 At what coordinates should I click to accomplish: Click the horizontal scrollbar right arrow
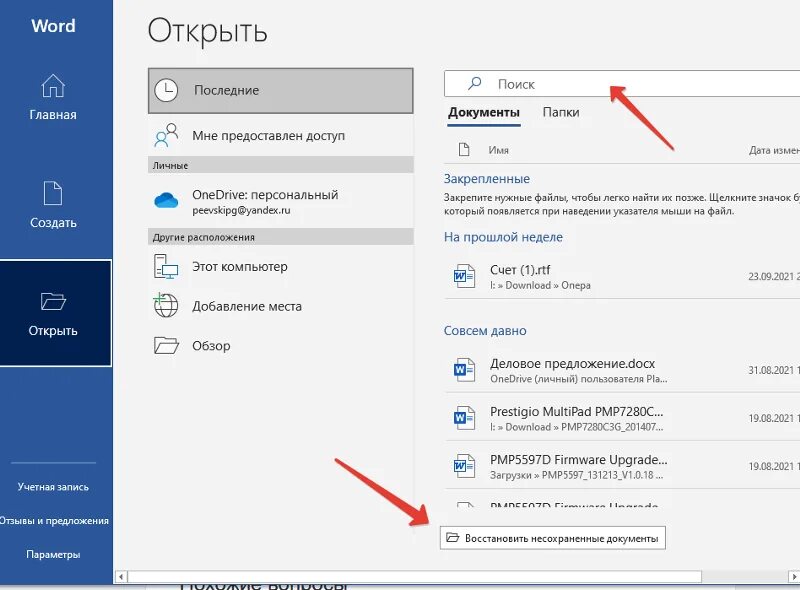tap(793, 577)
